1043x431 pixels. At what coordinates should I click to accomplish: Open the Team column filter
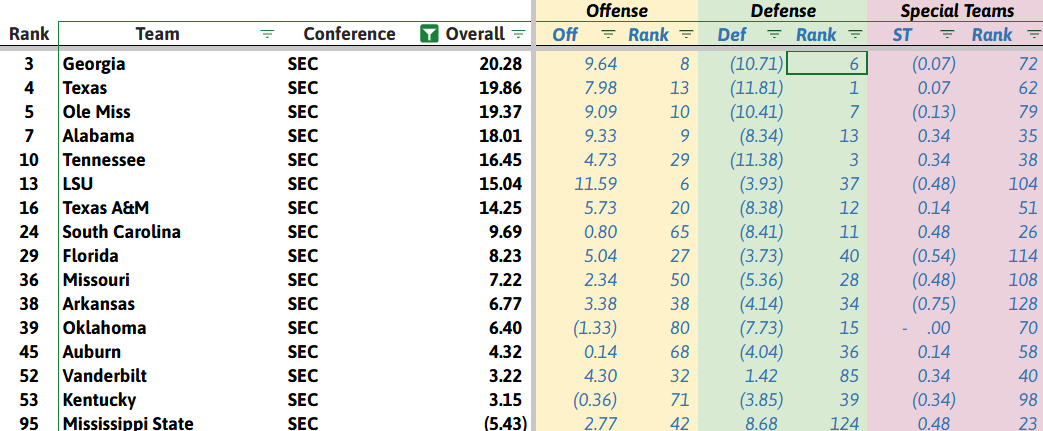click(267, 35)
